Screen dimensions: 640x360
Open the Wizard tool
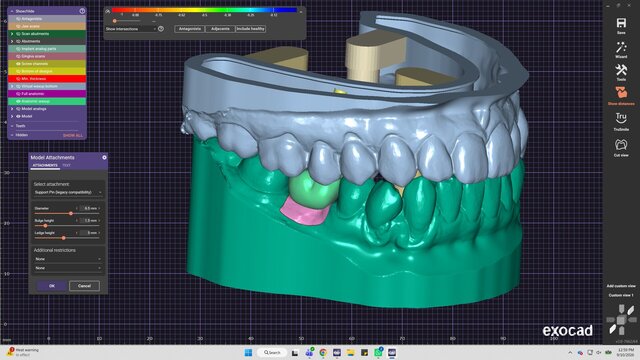pos(621,47)
